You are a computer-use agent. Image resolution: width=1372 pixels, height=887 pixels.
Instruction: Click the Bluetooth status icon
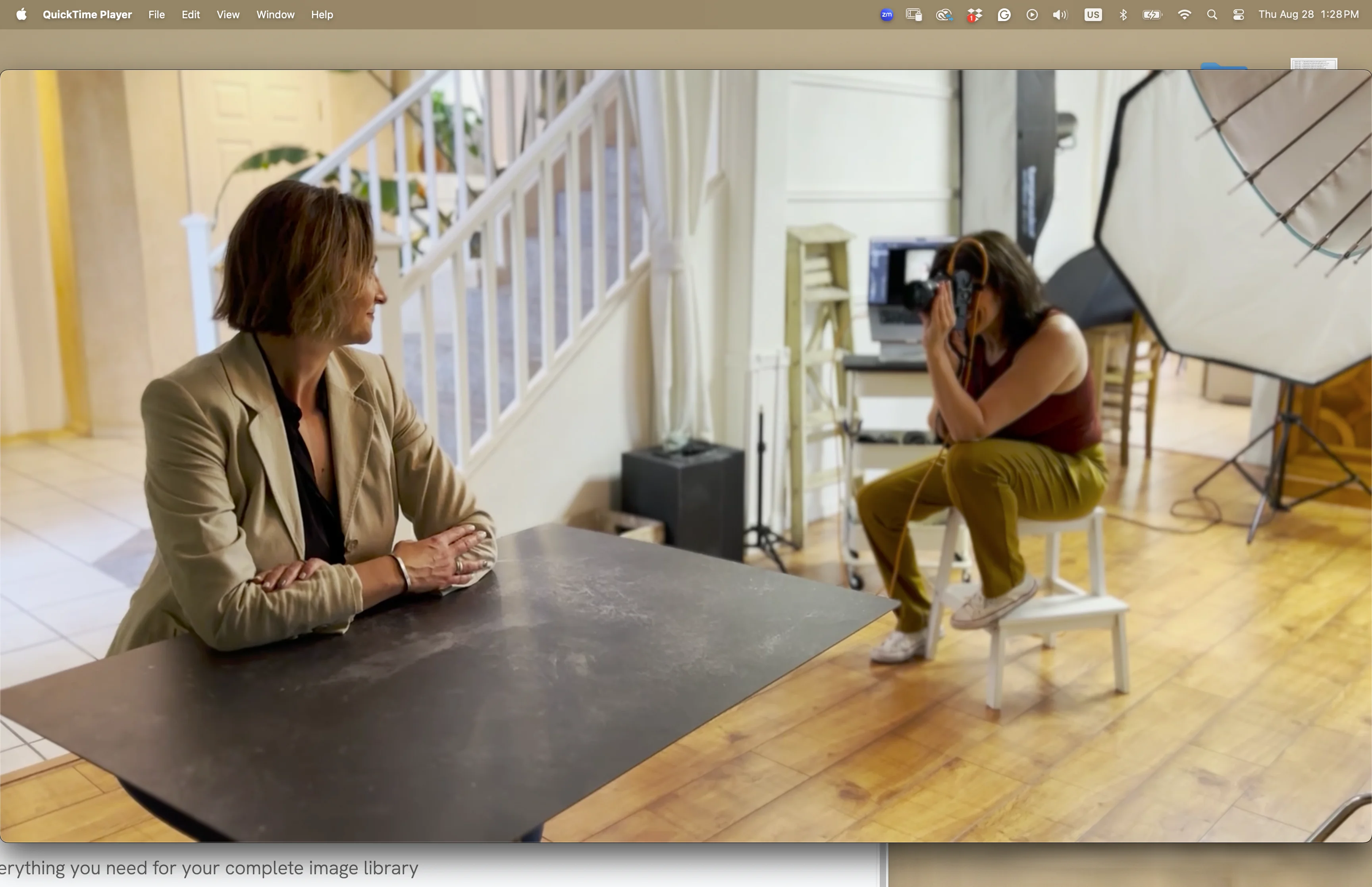(1123, 15)
